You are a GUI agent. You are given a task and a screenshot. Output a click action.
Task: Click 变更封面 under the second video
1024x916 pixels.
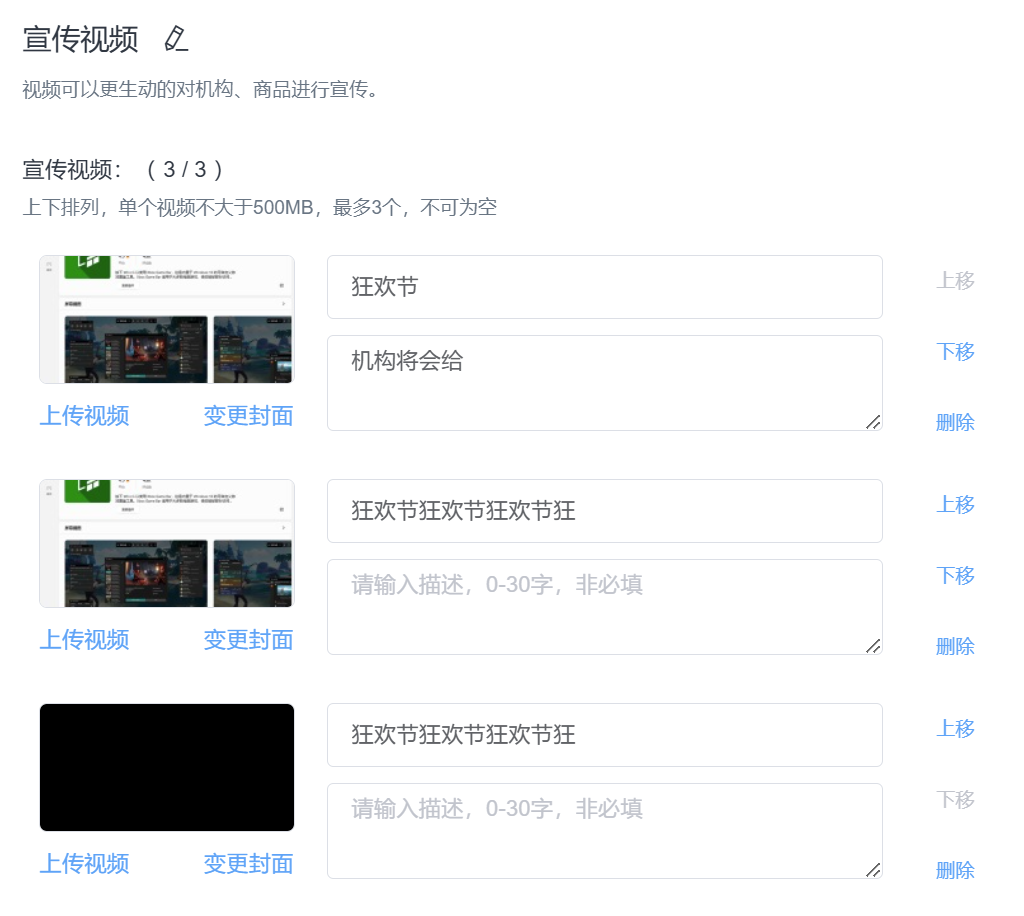[248, 640]
